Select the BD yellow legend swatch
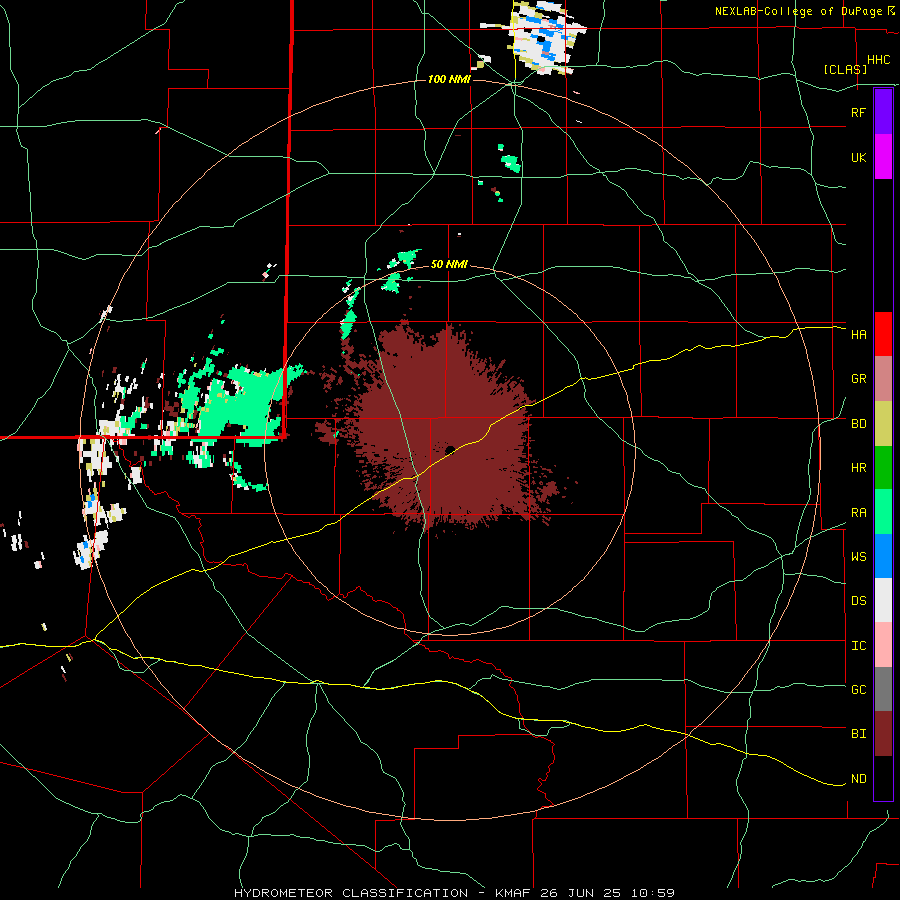The height and width of the screenshot is (900, 900). (x=883, y=424)
